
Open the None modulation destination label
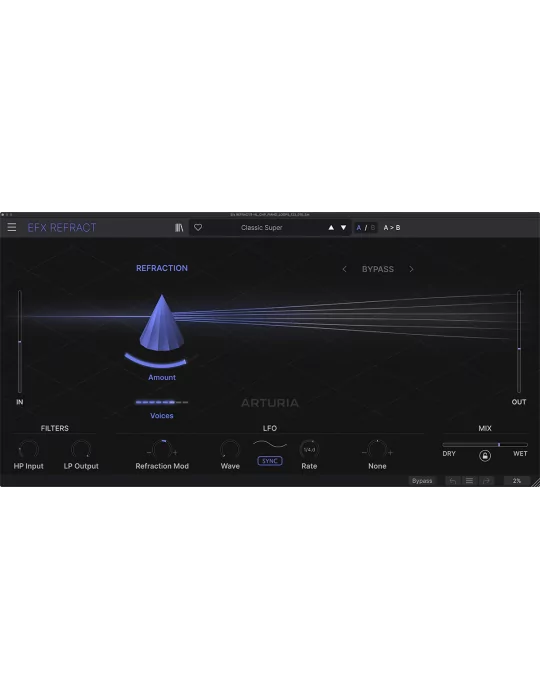tap(377, 466)
